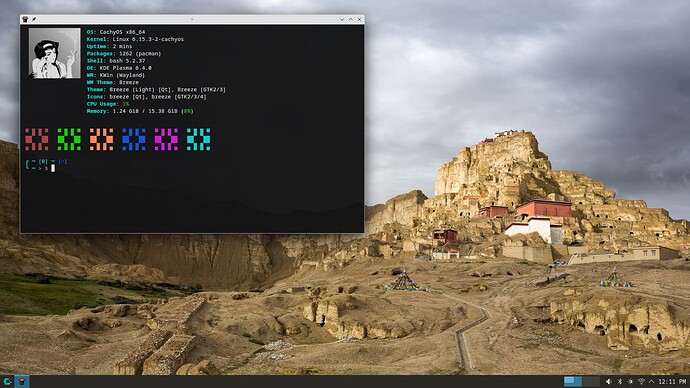Click the blue color block in terminal
Screen dimensions: 690x388
pyautogui.click(x=134, y=139)
